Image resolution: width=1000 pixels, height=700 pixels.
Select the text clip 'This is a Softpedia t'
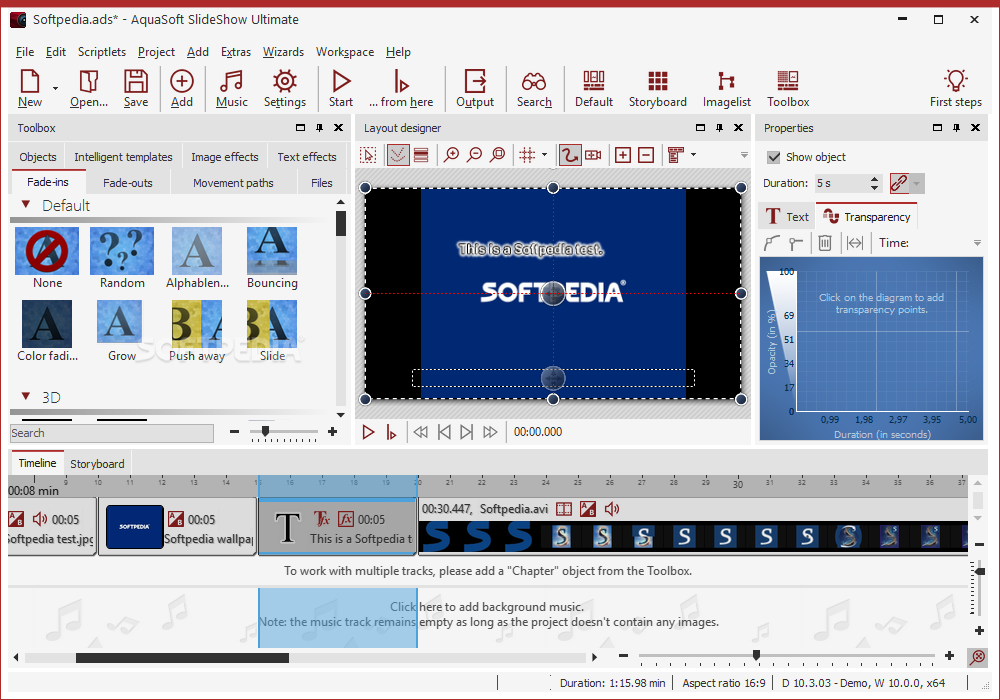(x=337, y=527)
